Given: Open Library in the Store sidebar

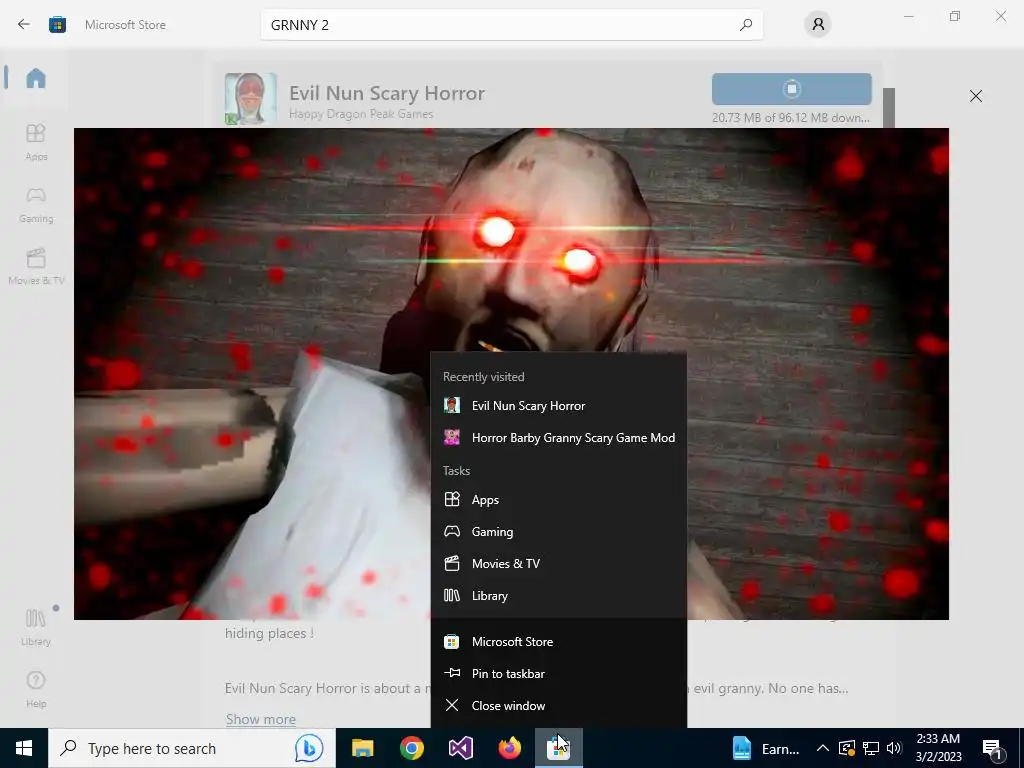Looking at the screenshot, I should pos(36,627).
